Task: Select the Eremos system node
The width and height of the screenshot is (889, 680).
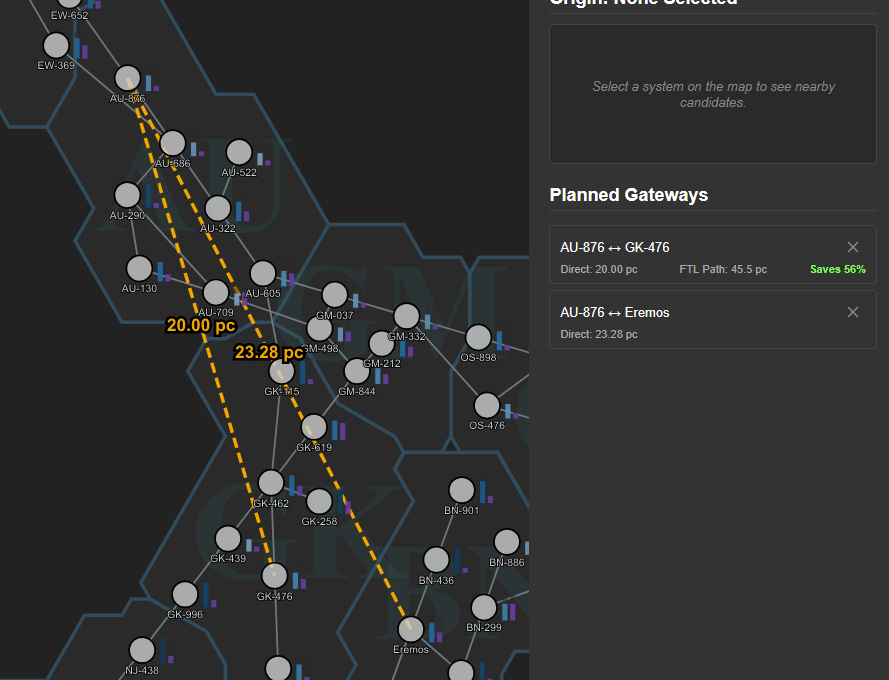Action: [x=411, y=629]
